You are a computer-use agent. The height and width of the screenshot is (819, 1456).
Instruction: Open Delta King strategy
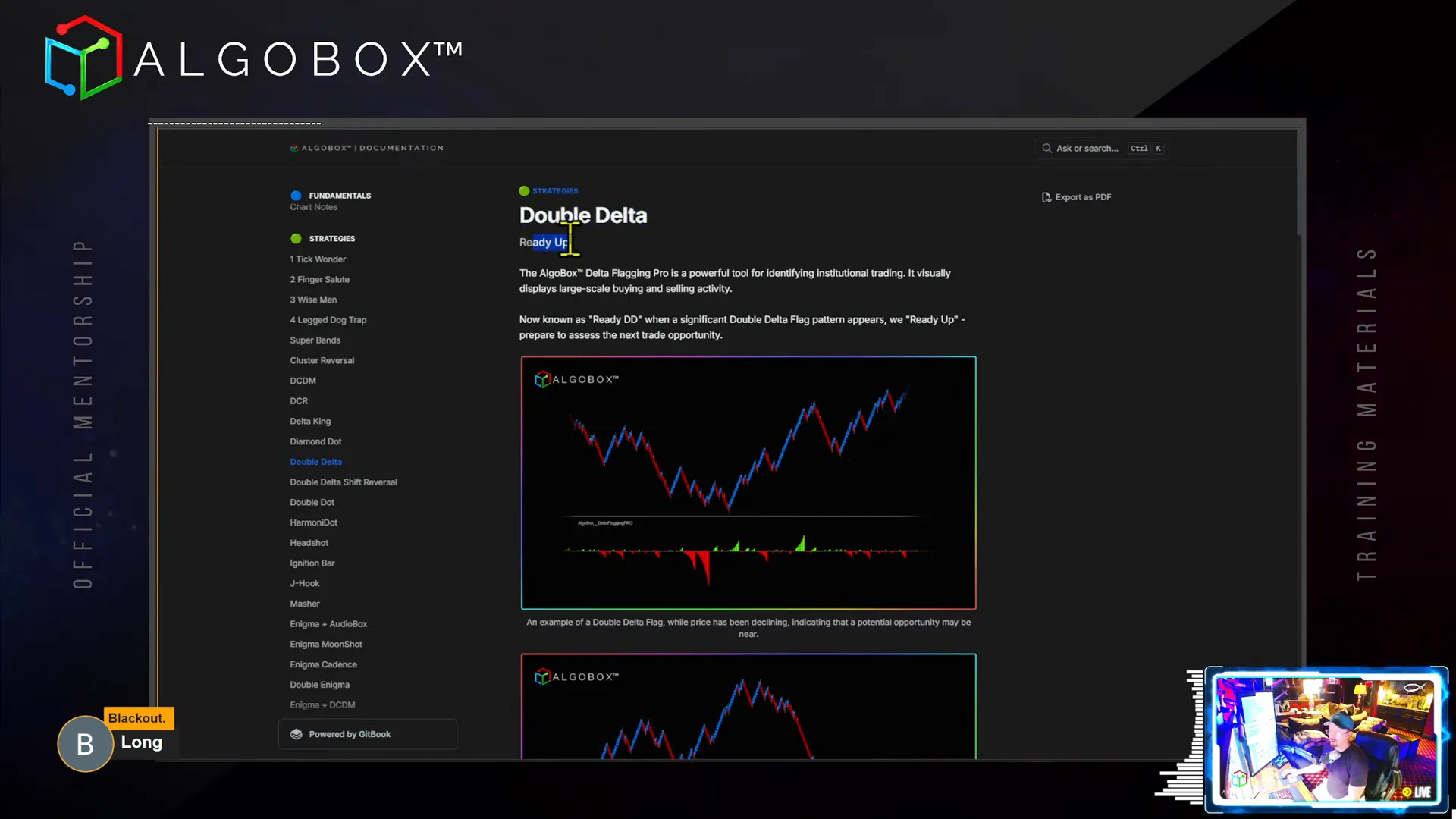click(x=310, y=422)
